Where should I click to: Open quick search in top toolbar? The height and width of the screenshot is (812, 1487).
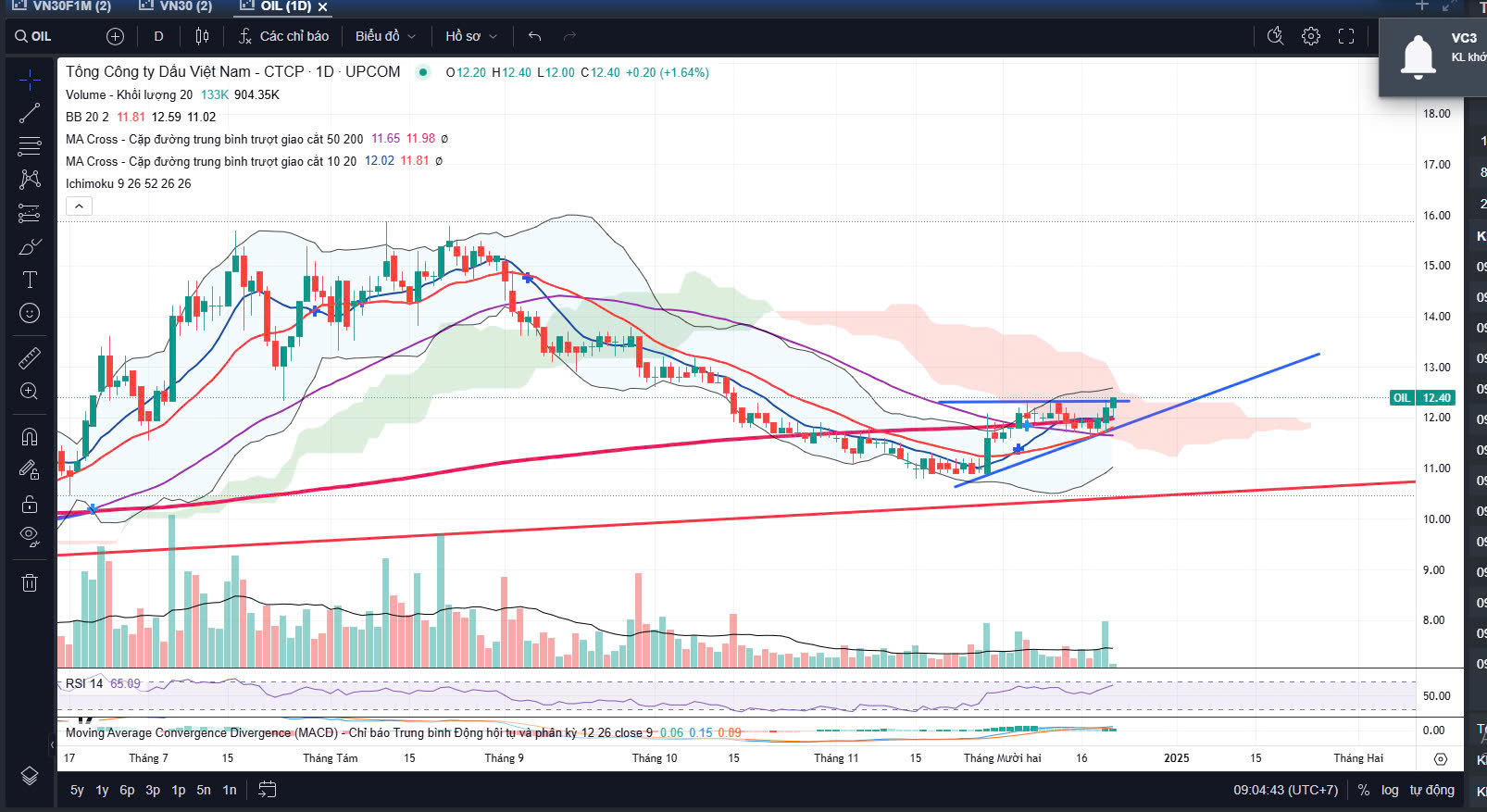click(1276, 36)
